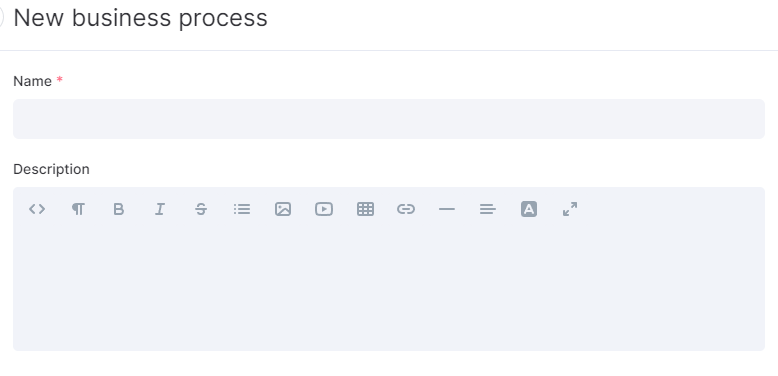
Task: Insert a table
Action: pos(365,209)
